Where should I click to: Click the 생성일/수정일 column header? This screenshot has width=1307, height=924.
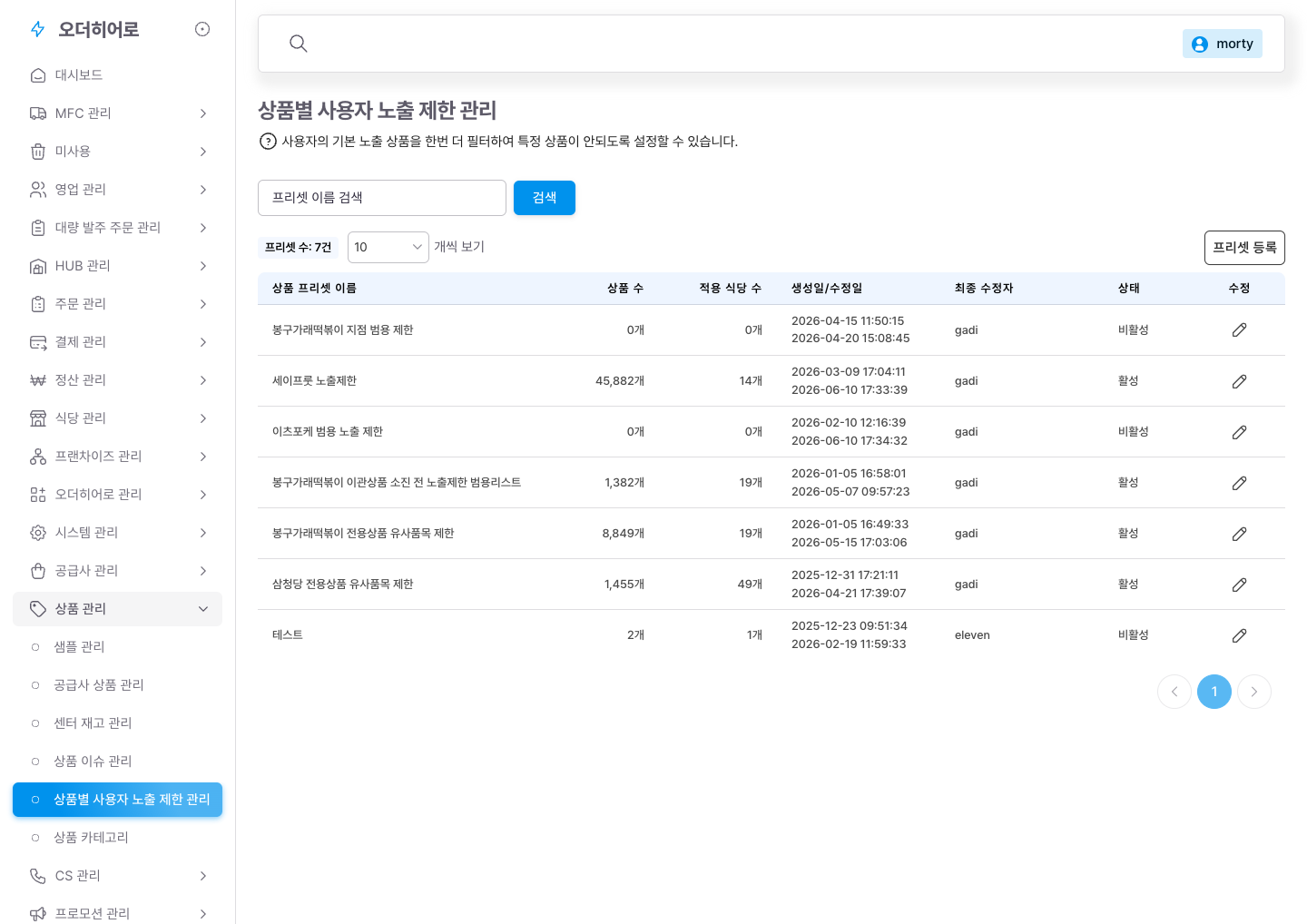[x=827, y=289]
